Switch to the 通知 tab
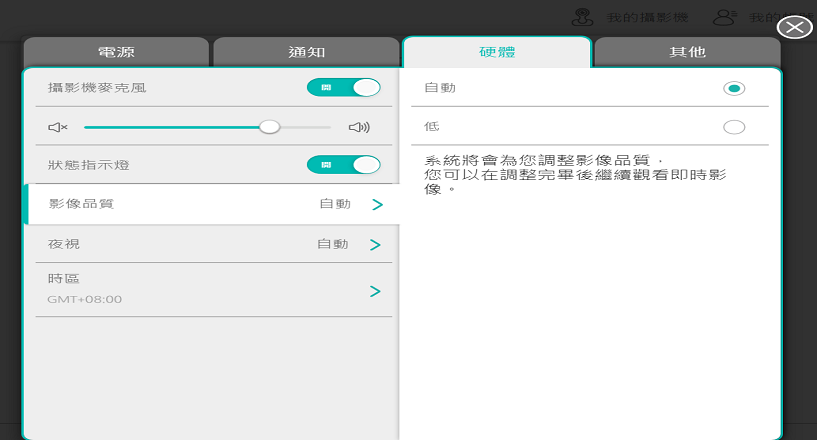 click(306, 52)
